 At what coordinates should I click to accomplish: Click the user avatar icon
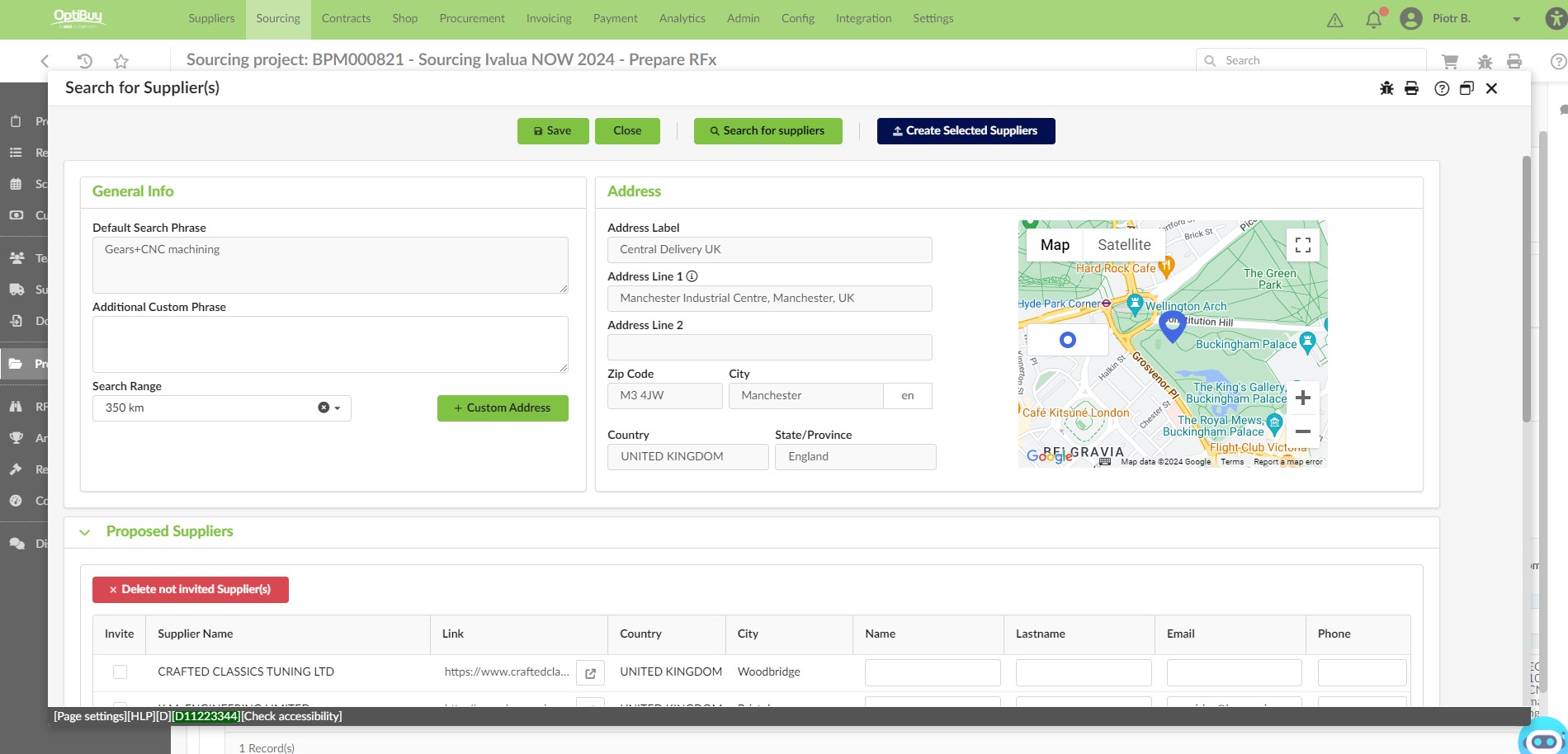(1411, 19)
